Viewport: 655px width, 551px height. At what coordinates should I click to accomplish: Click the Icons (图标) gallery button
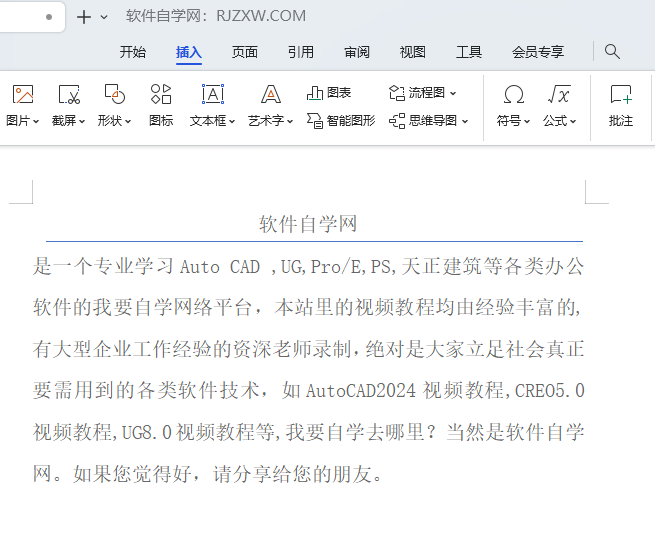click(161, 106)
